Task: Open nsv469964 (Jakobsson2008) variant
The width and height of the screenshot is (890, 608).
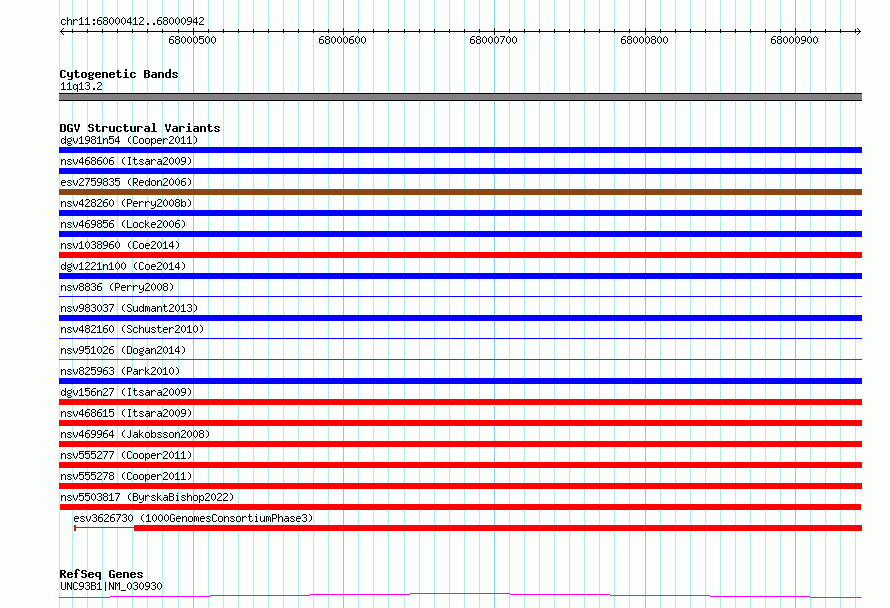Action: [x=135, y=434]
